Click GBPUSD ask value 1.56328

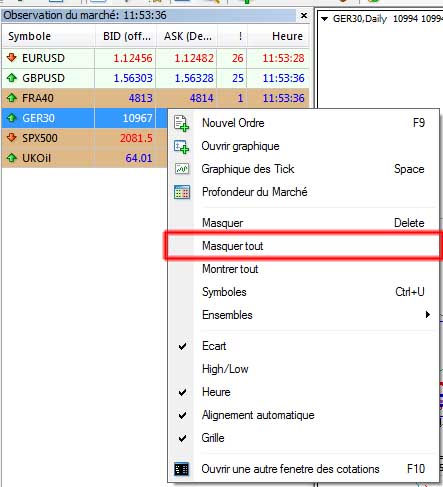click(194, 78)
